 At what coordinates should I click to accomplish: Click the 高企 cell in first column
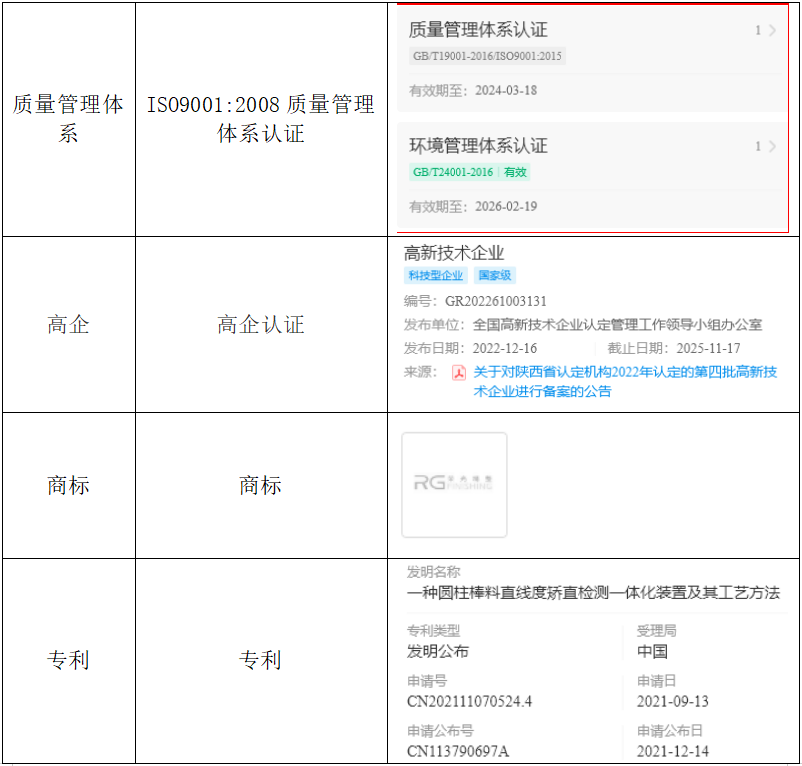point(68,325)
